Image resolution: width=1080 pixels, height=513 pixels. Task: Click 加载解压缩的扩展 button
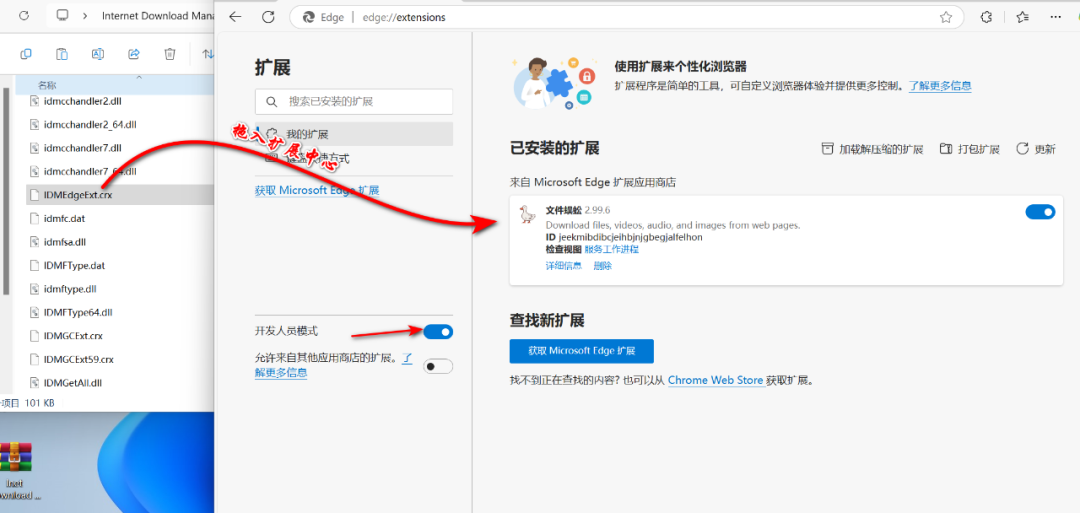[872, 149]
